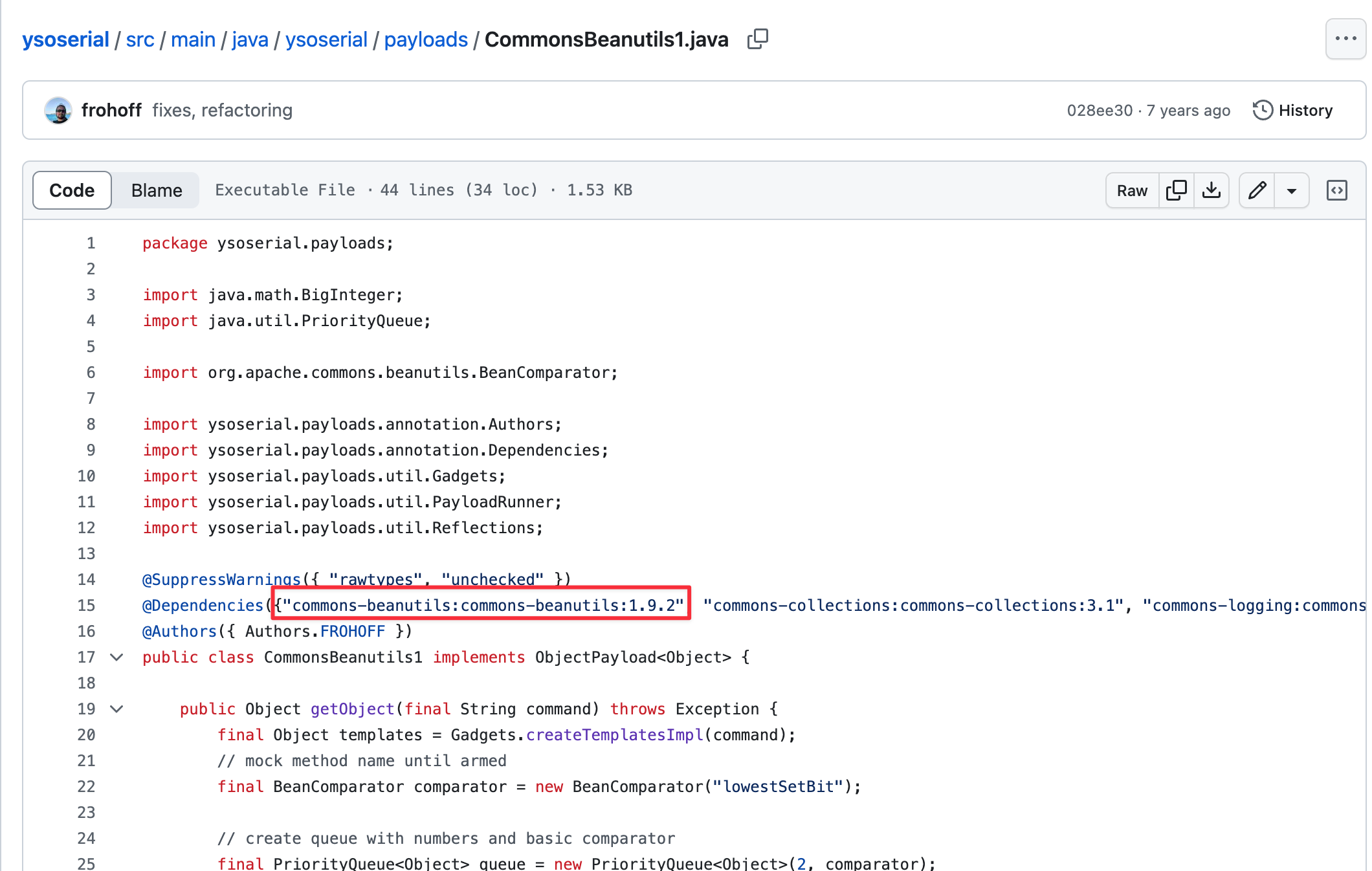The width and height of the screenshot is (1372, 871).
Task: Click "commons-beanutils:commons-beanutils:1.9.2" string
Action: tap(483, 606)
